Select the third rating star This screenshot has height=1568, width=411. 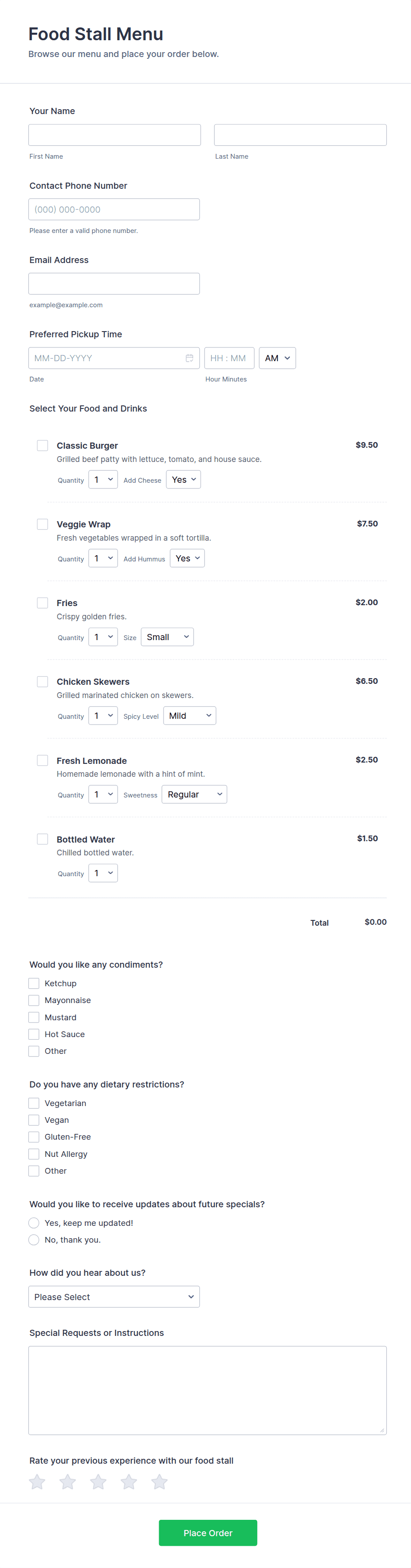pos(98,1481)
